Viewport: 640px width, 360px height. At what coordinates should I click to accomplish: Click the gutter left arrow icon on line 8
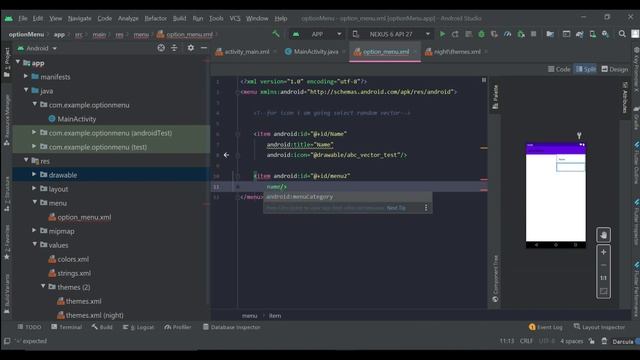226,155
